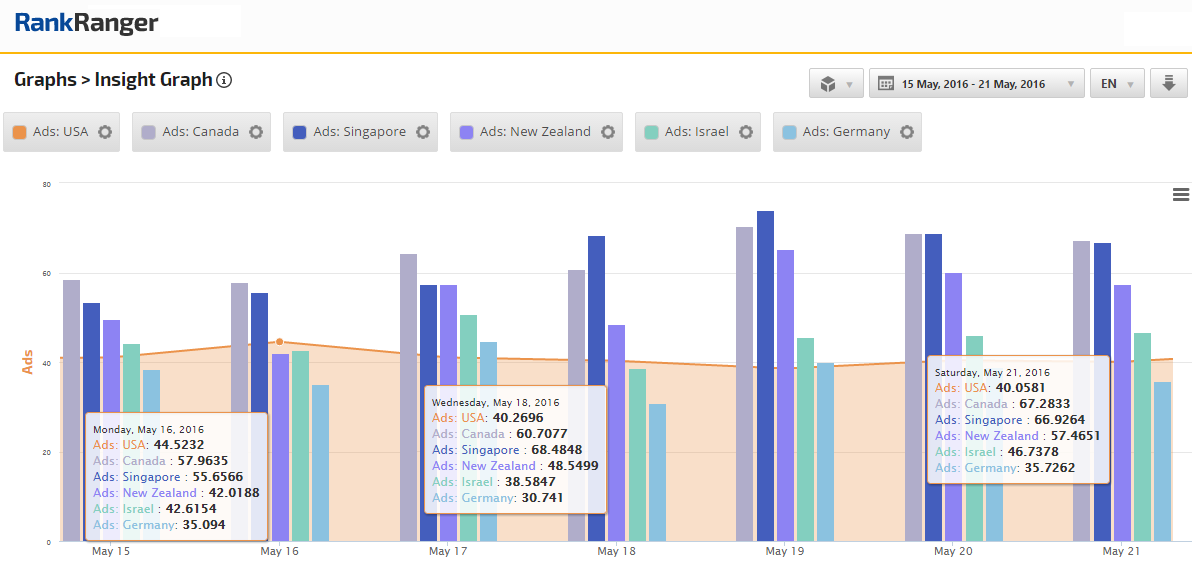Click the Rank Ranger logo
Screen dimensions: 1192x563
86,22
